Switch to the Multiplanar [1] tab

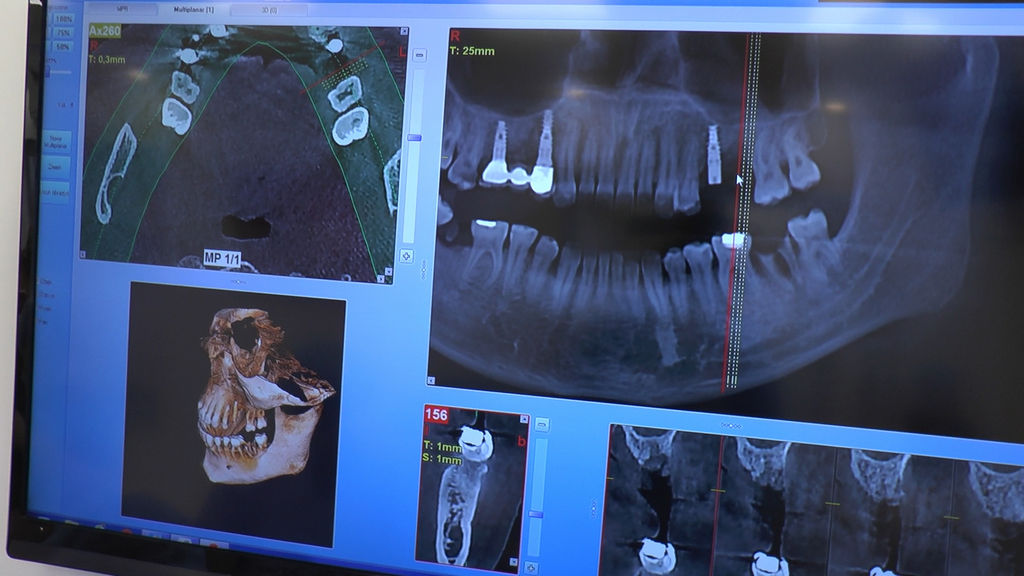click(194, 9)
